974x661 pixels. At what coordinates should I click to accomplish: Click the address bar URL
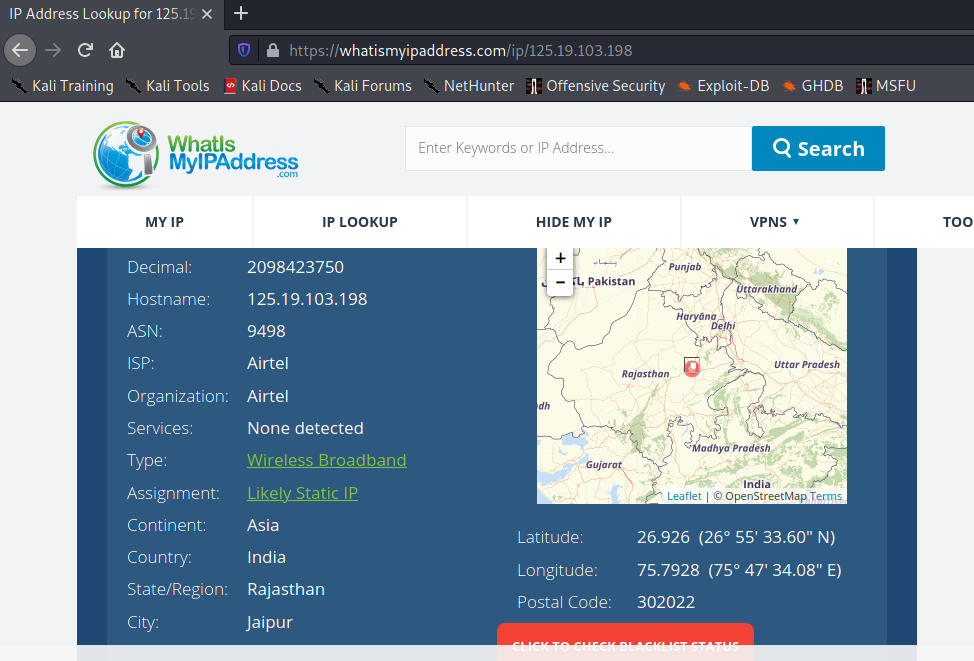pyautogui.click(x=460, y=50)
